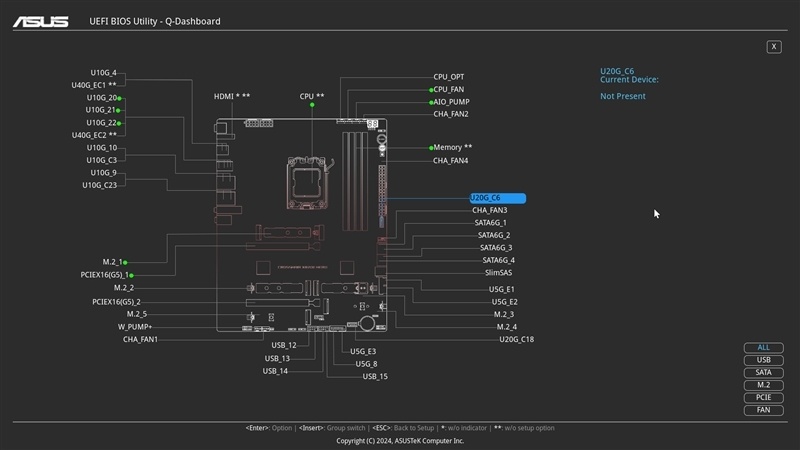The height and width of the screenshot is (450, 800).
Task: Select the U20G_C18 label
Action: pyautogui.click(x=516, y=339)
